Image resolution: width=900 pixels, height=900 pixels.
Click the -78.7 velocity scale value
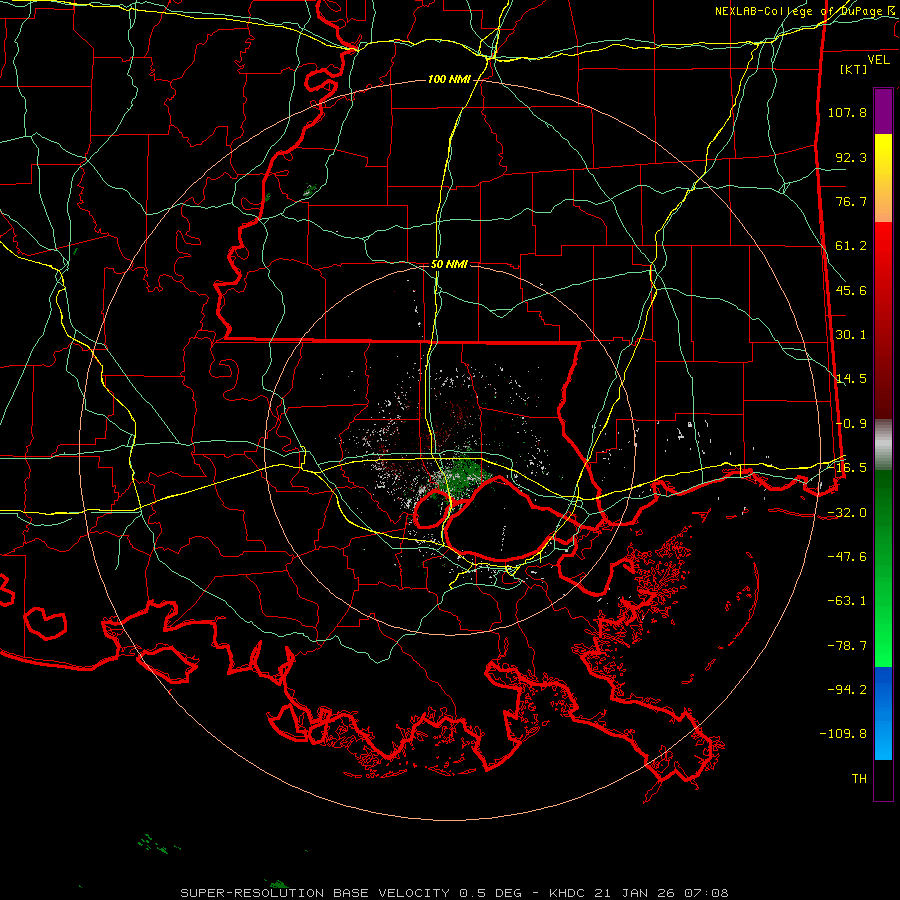847,646
